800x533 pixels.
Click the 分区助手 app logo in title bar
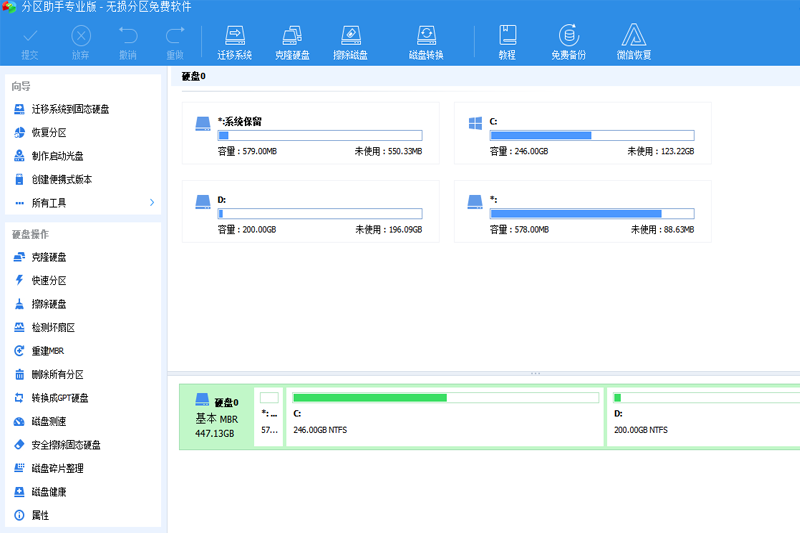click(9, 7)
